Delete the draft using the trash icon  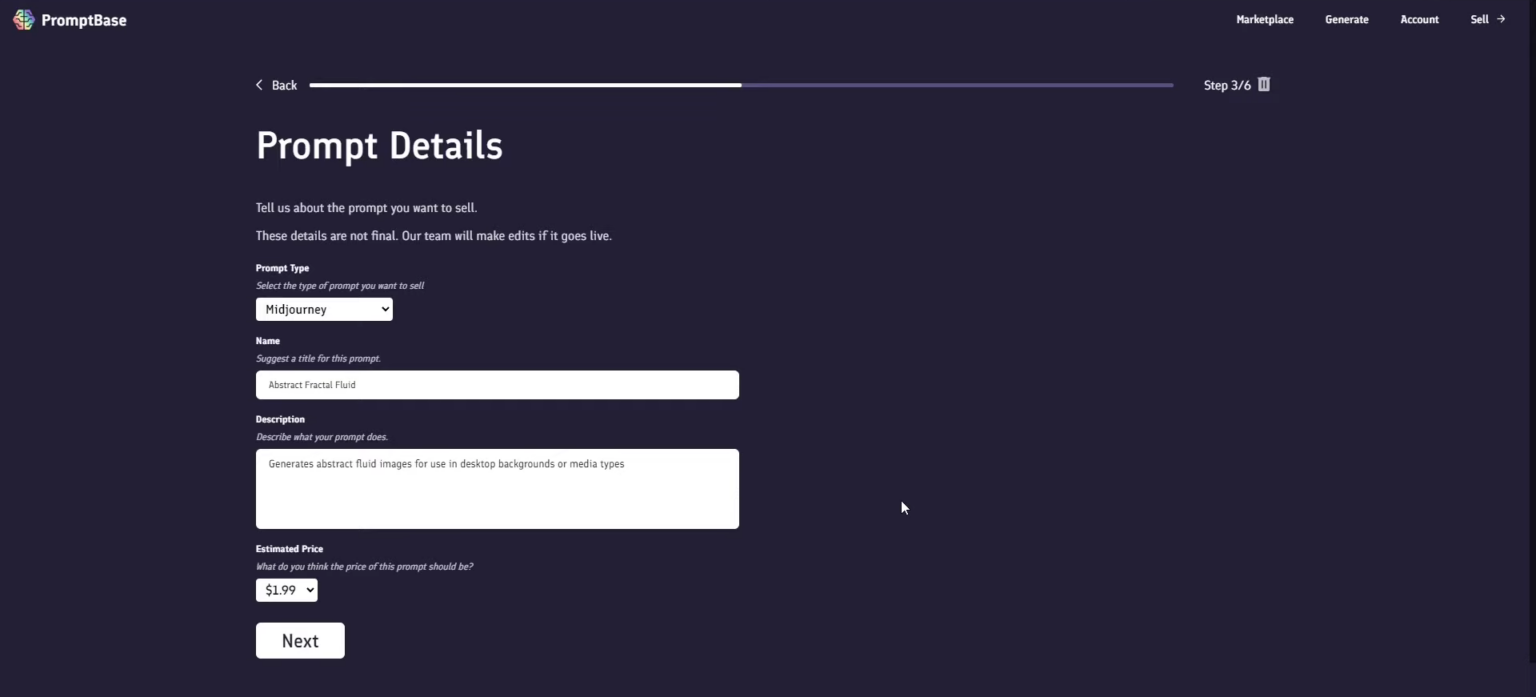click(x=1262, y=85)
